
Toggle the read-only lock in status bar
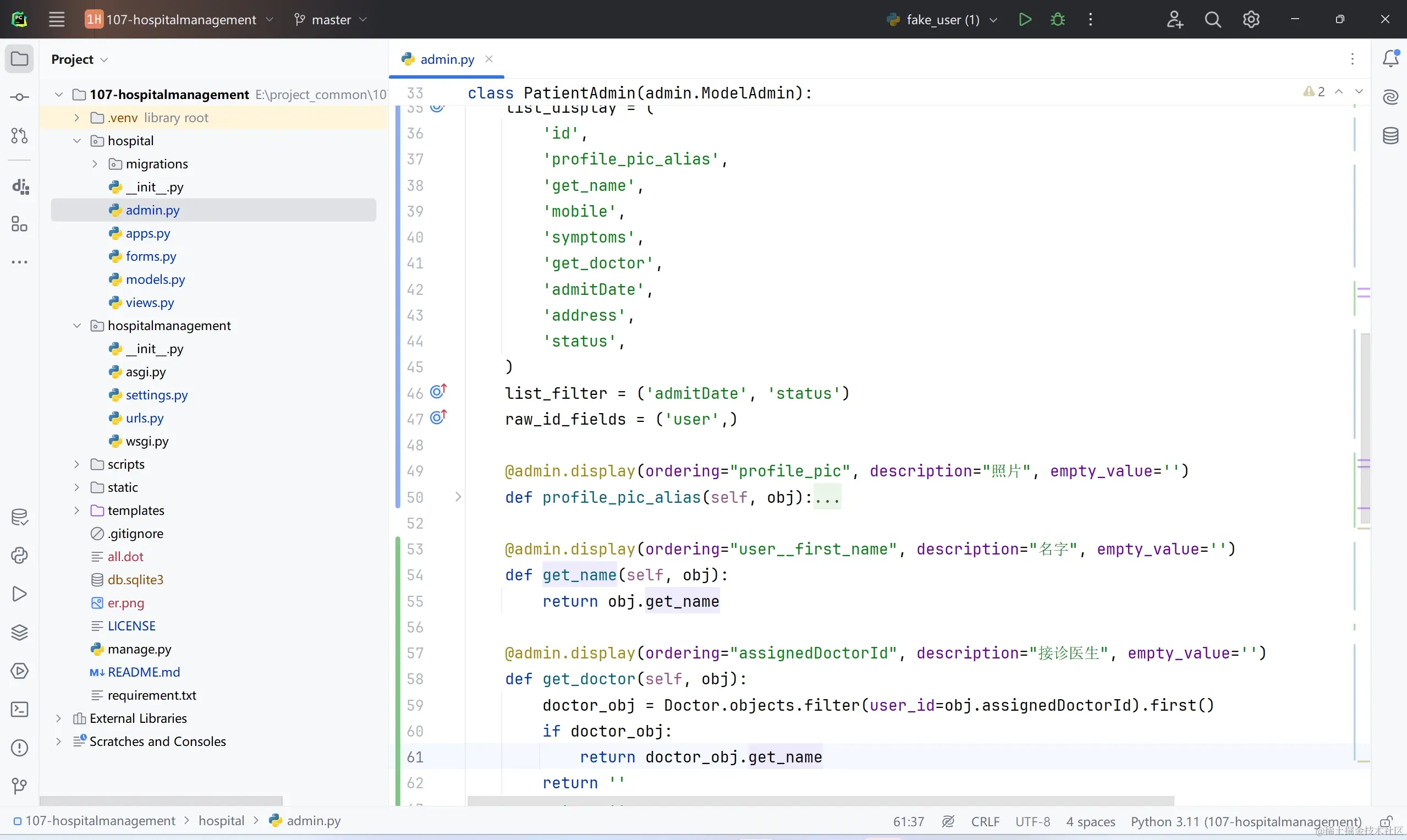[x=1386, y=821]
